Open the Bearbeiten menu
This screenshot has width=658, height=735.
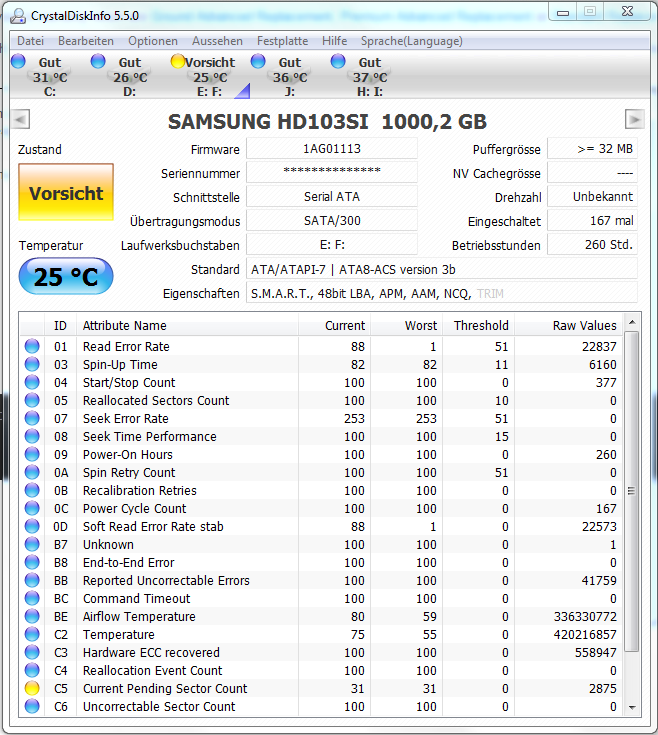point(86,41)
